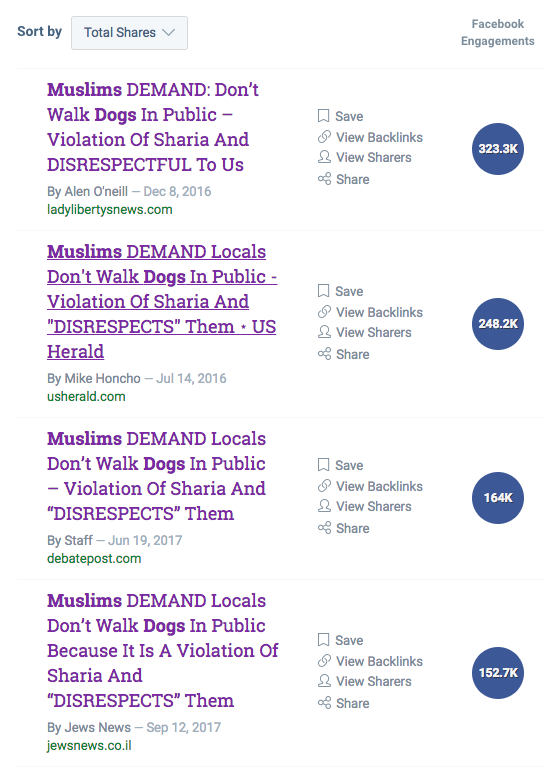Click Save bookmark icon for usherald.com article
Screen dimensions: 545x768
tap(323, 291)
